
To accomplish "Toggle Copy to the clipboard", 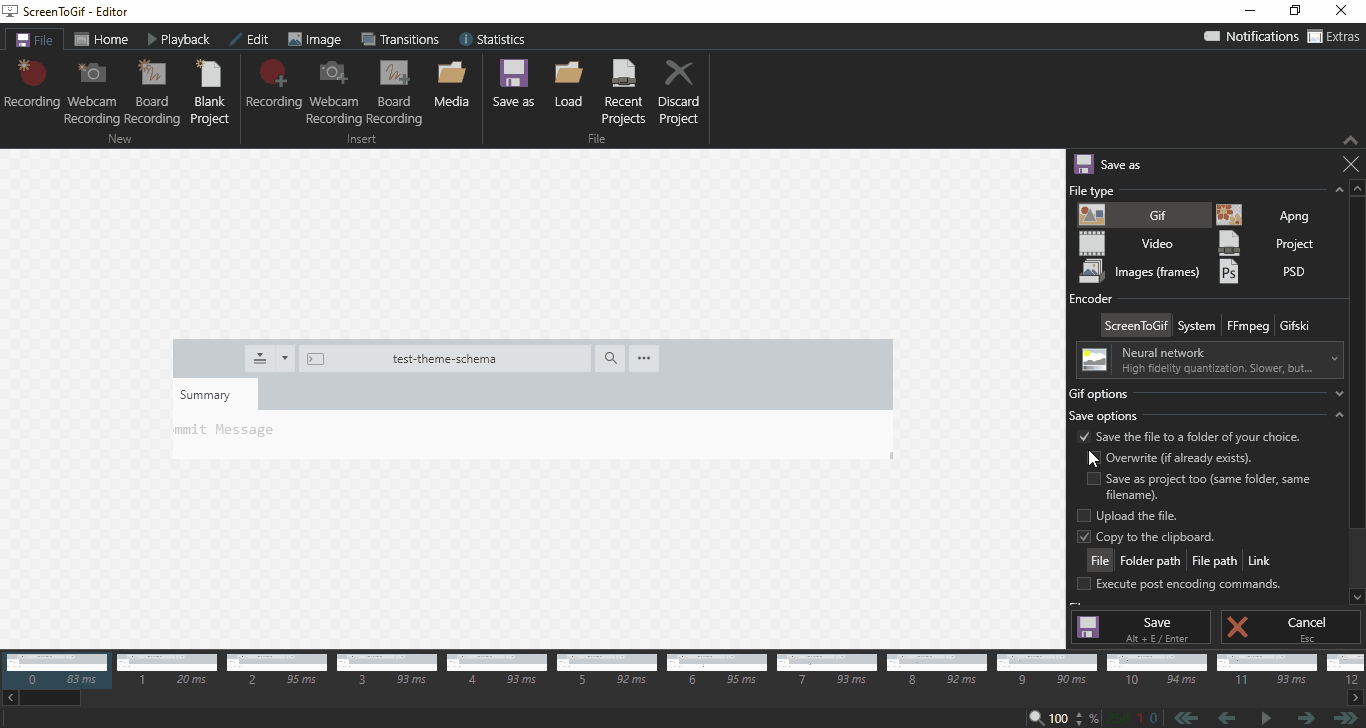I will [x=1084, y=537].
